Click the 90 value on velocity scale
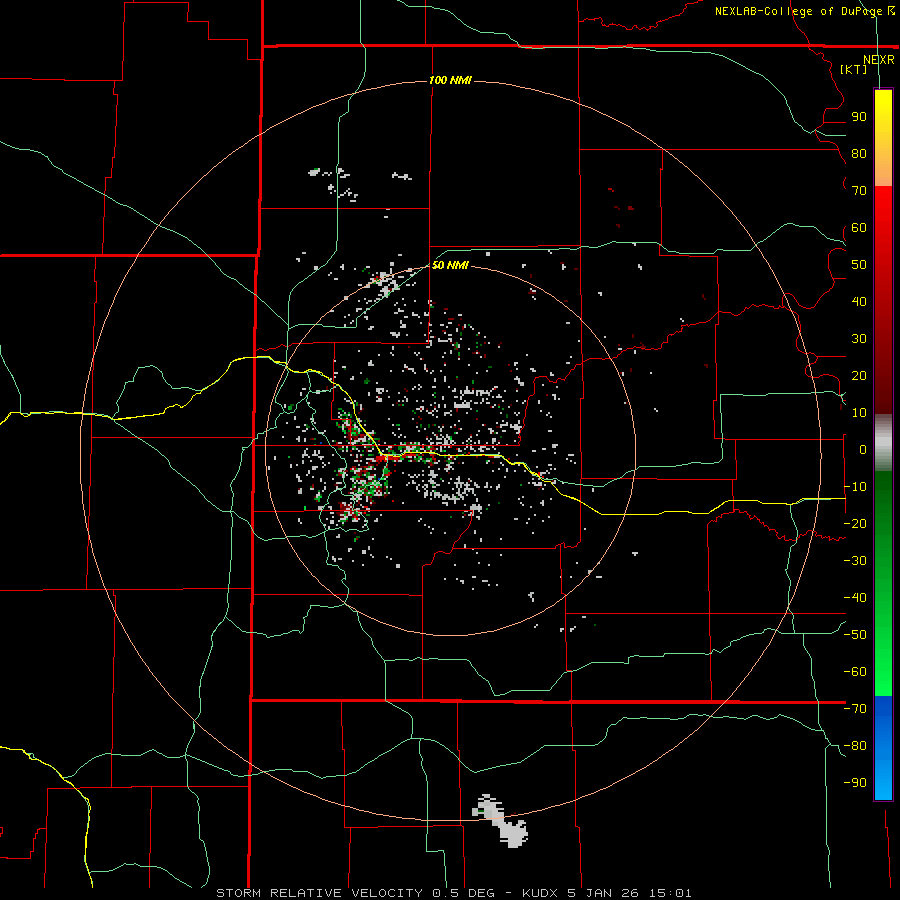This screenshot has height=900, width=900. pyautogui.click(x=859, y=117)
